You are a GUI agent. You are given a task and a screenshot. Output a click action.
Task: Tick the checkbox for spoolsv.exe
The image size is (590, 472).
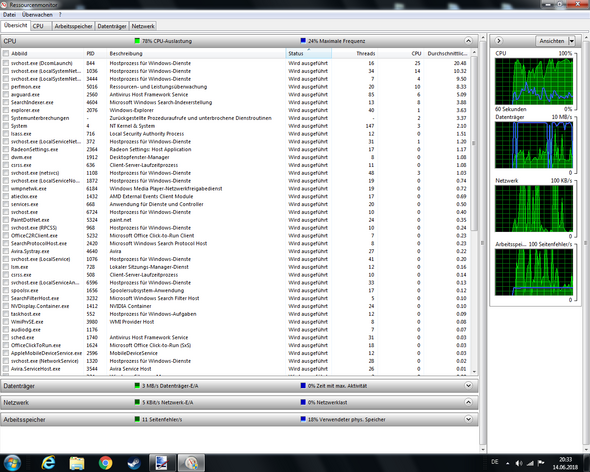click(x=6, y=291)
